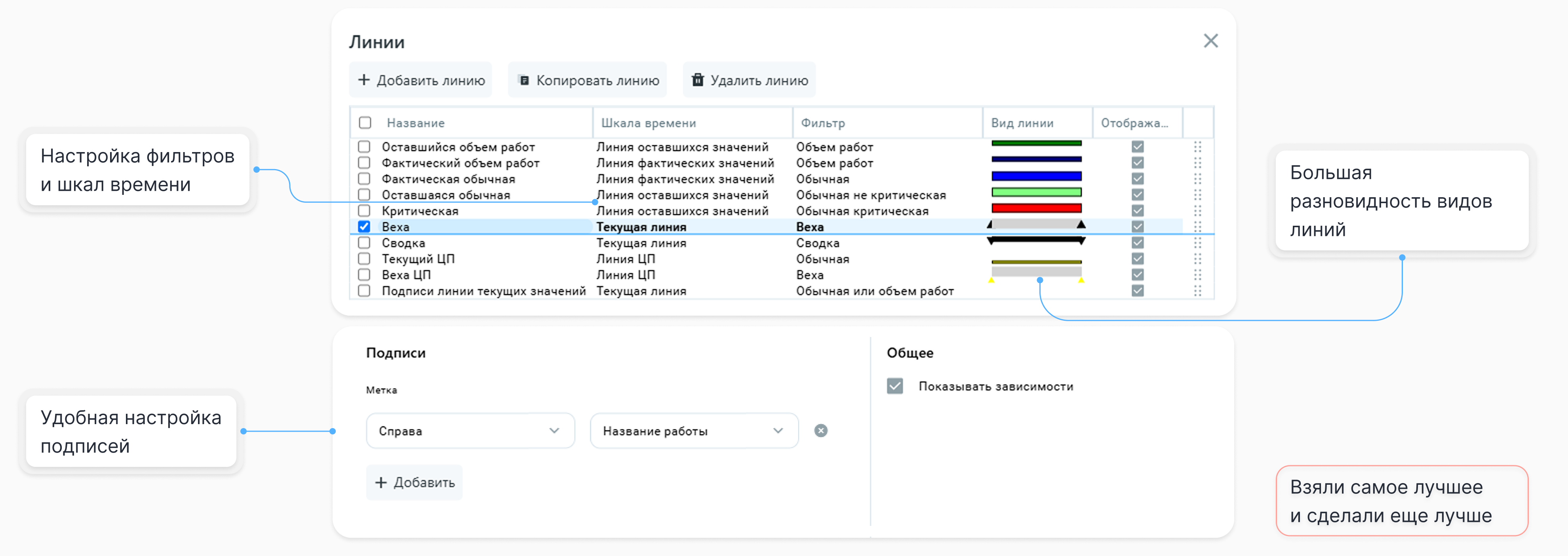Click plus icon of Добавить label button
Screen dimensions: 1568x556
click(381, 482)
